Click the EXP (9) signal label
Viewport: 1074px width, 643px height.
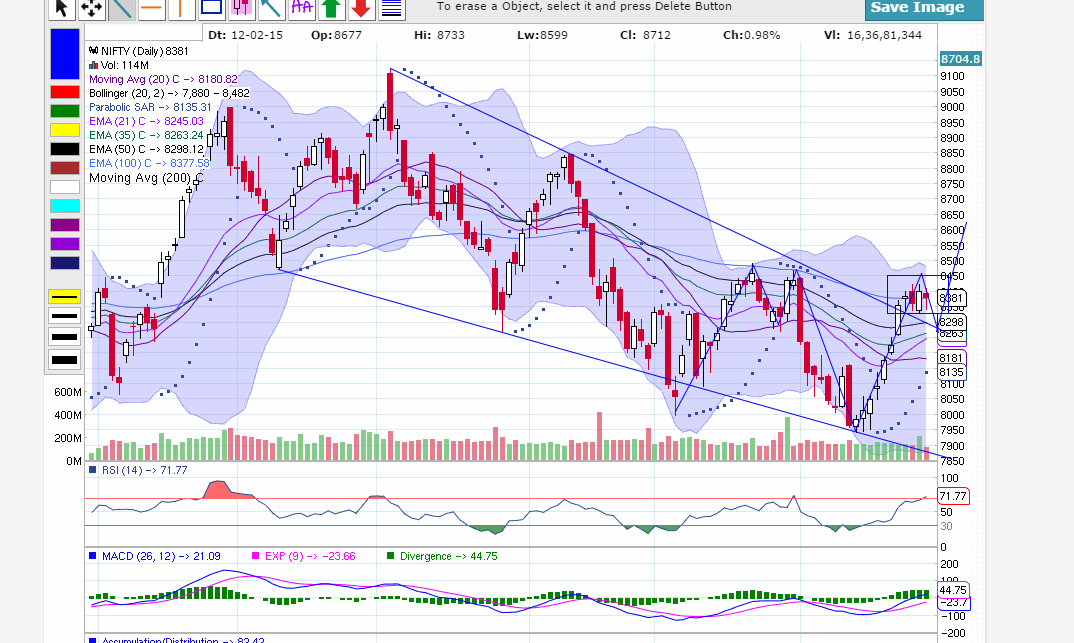[x=304, y=556]
